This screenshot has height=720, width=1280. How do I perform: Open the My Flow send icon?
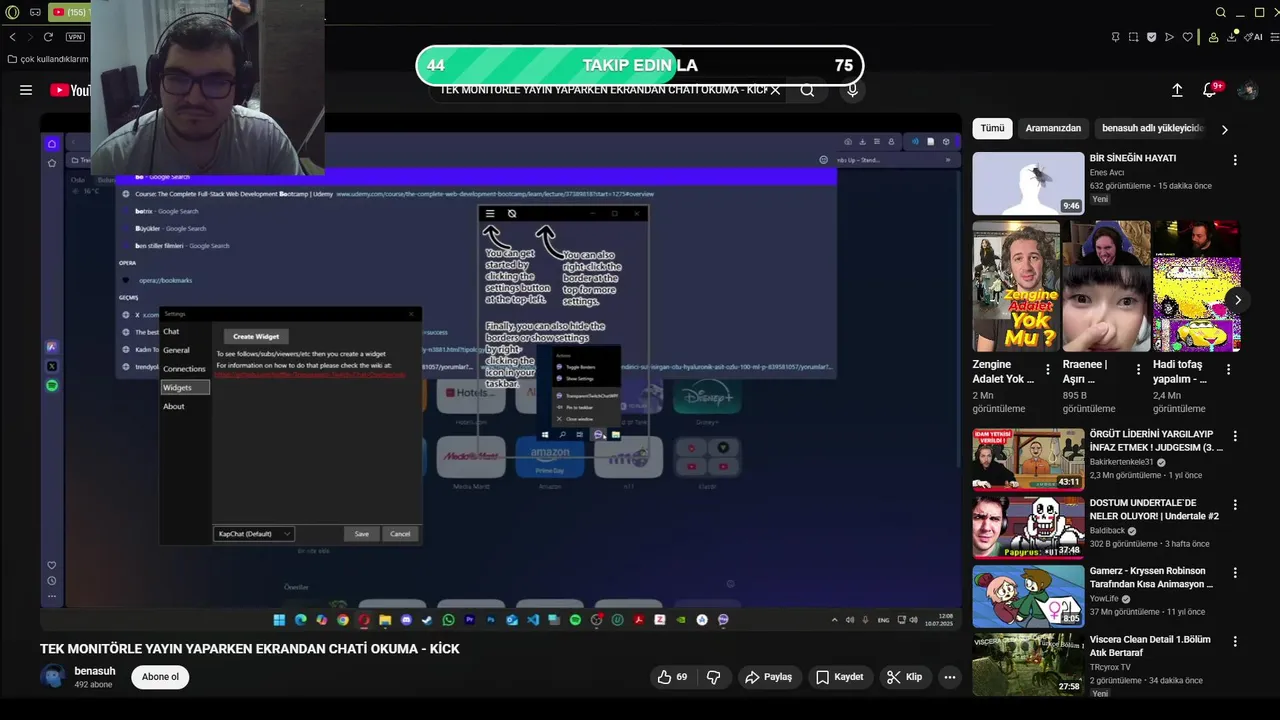click(1169, 37)
